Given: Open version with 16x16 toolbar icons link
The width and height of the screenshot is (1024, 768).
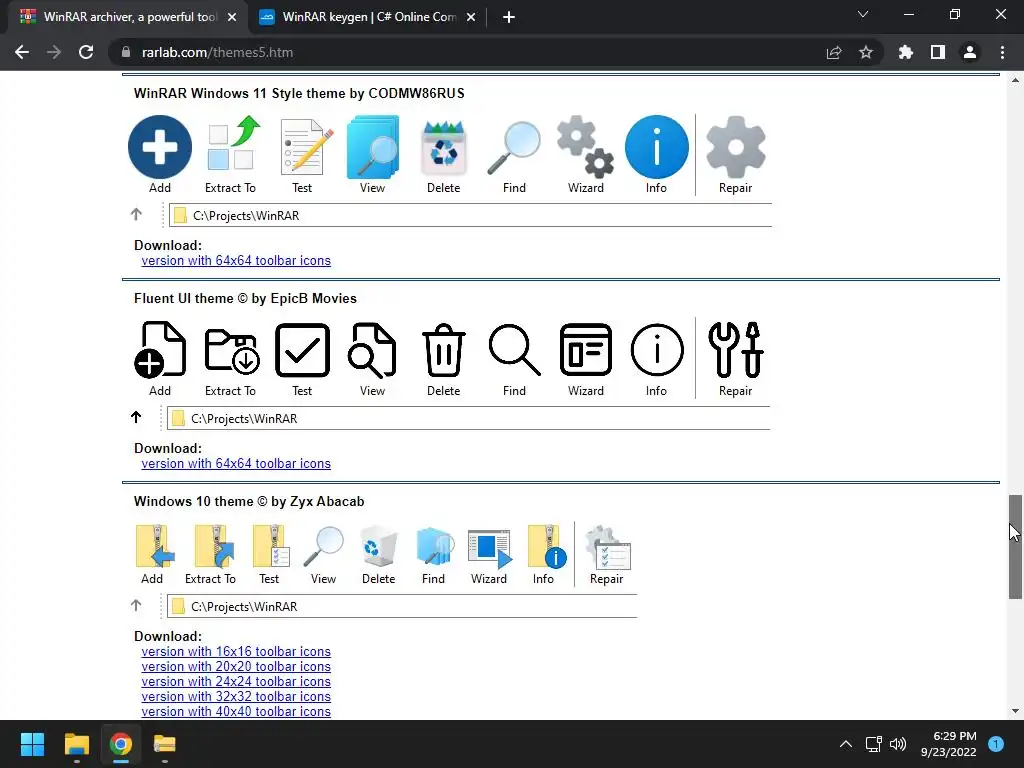Looking at the screenshot, I should click(x=236, y=652).
